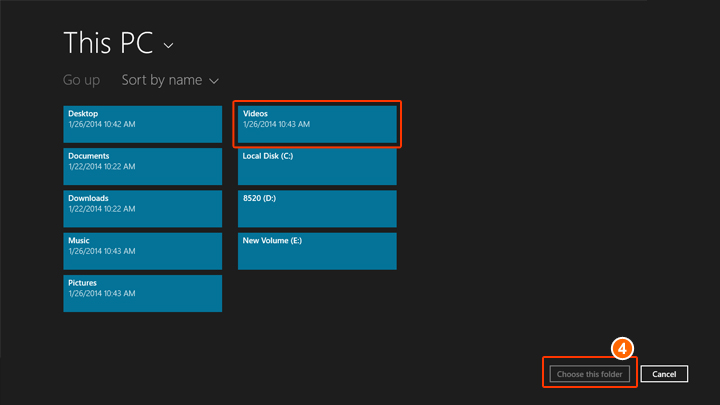Open the Documents folder tile
The image size is (720, 405).
tap(142, 166)
